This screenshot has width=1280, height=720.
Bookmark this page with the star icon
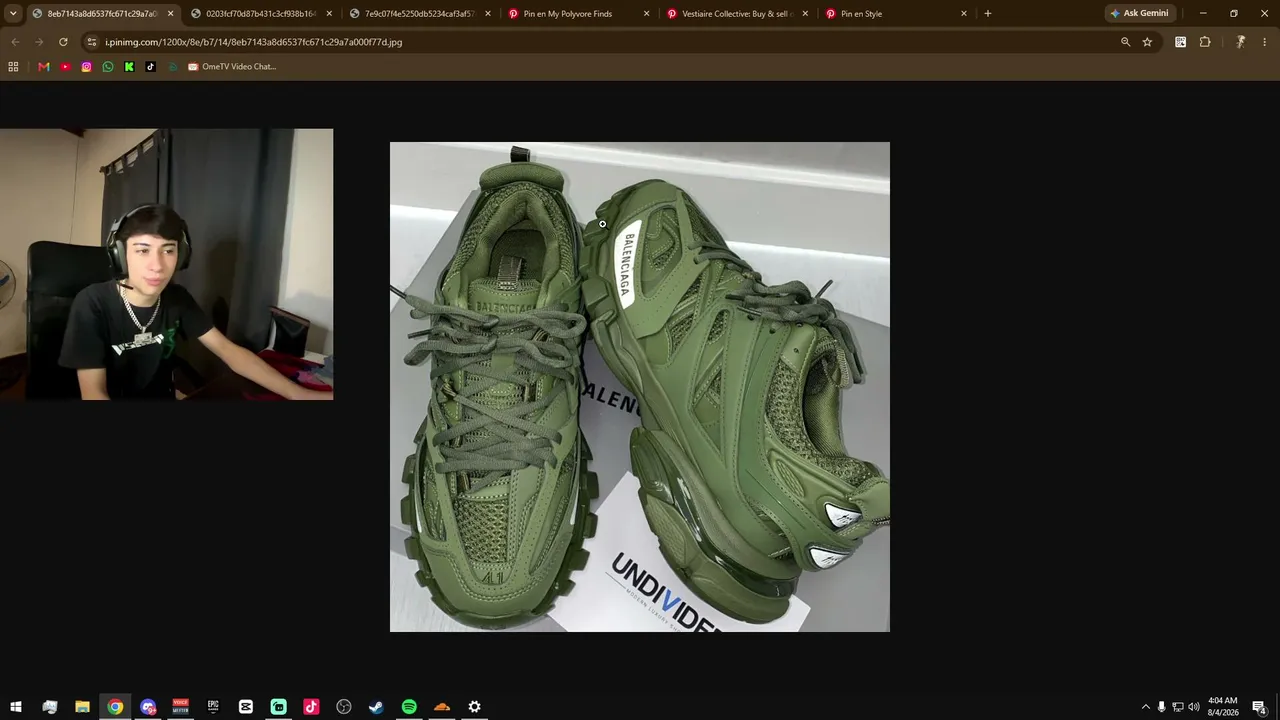point(1147,42)
